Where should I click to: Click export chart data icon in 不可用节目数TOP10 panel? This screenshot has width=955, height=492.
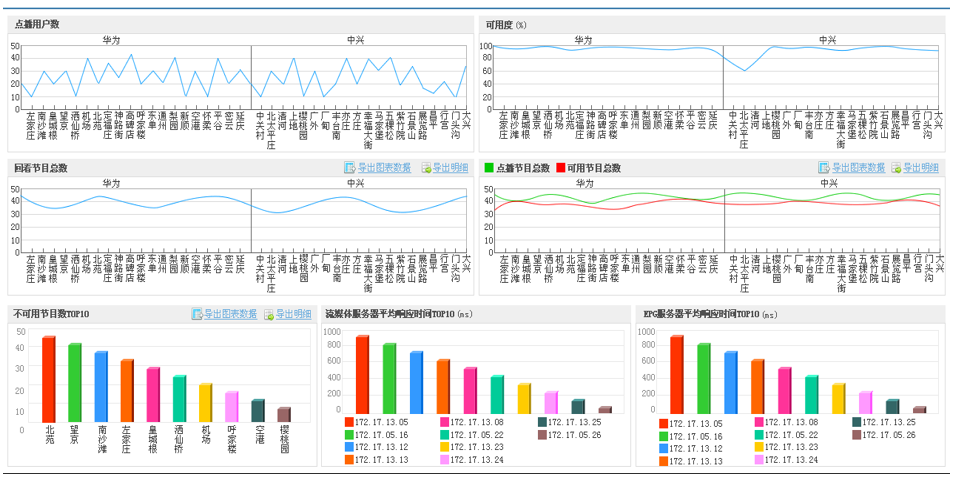[x=197, y=314]
